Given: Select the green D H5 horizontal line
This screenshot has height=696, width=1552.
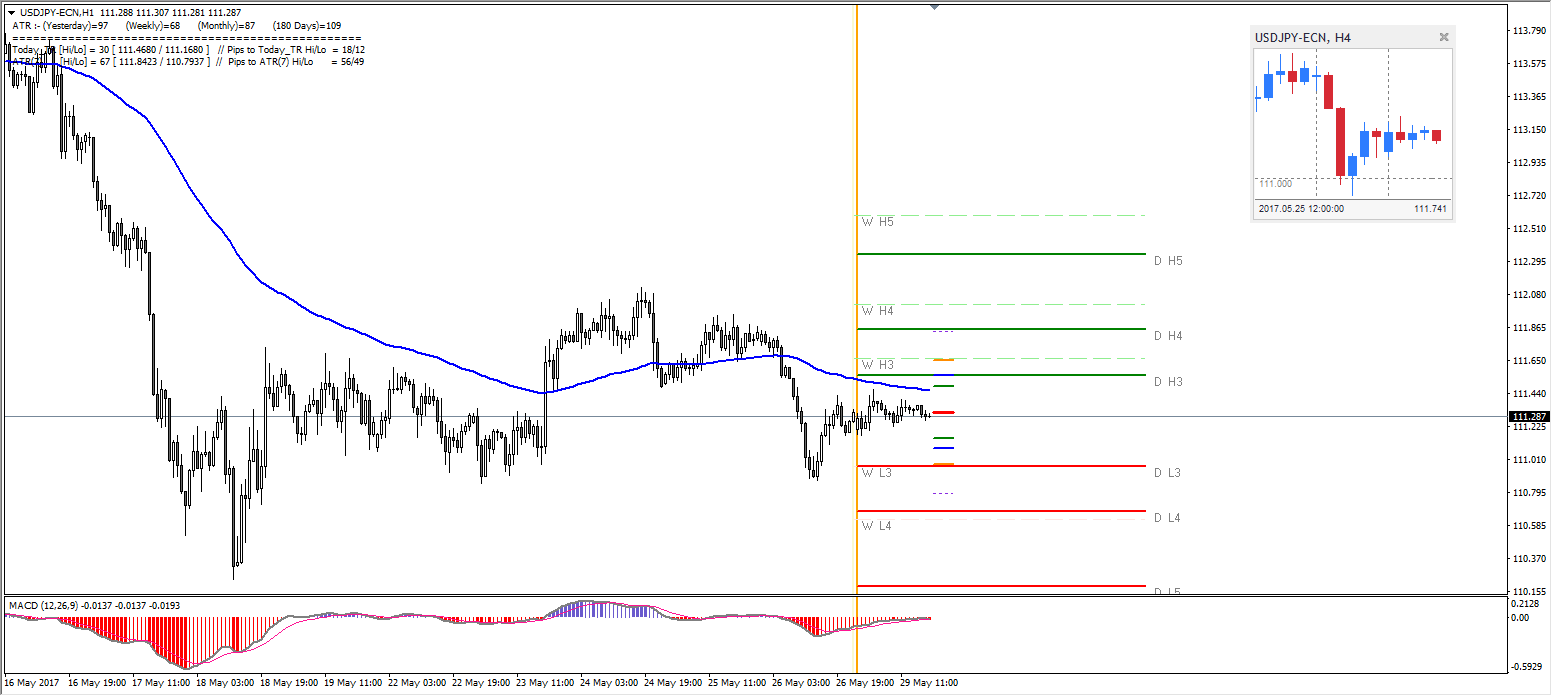Looking at the screenshot, I should point(1001,254).
